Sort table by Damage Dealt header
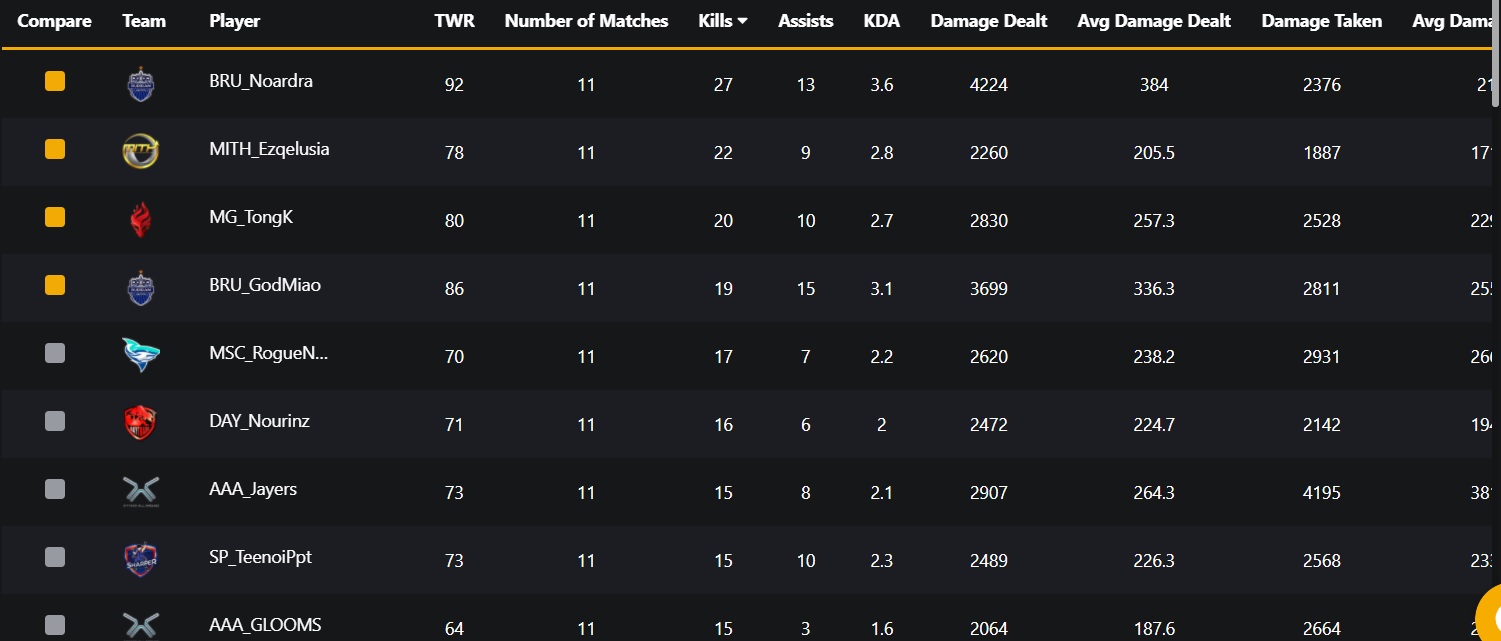1501x641 pixels. pyautogui.click(x=989, y=21)
